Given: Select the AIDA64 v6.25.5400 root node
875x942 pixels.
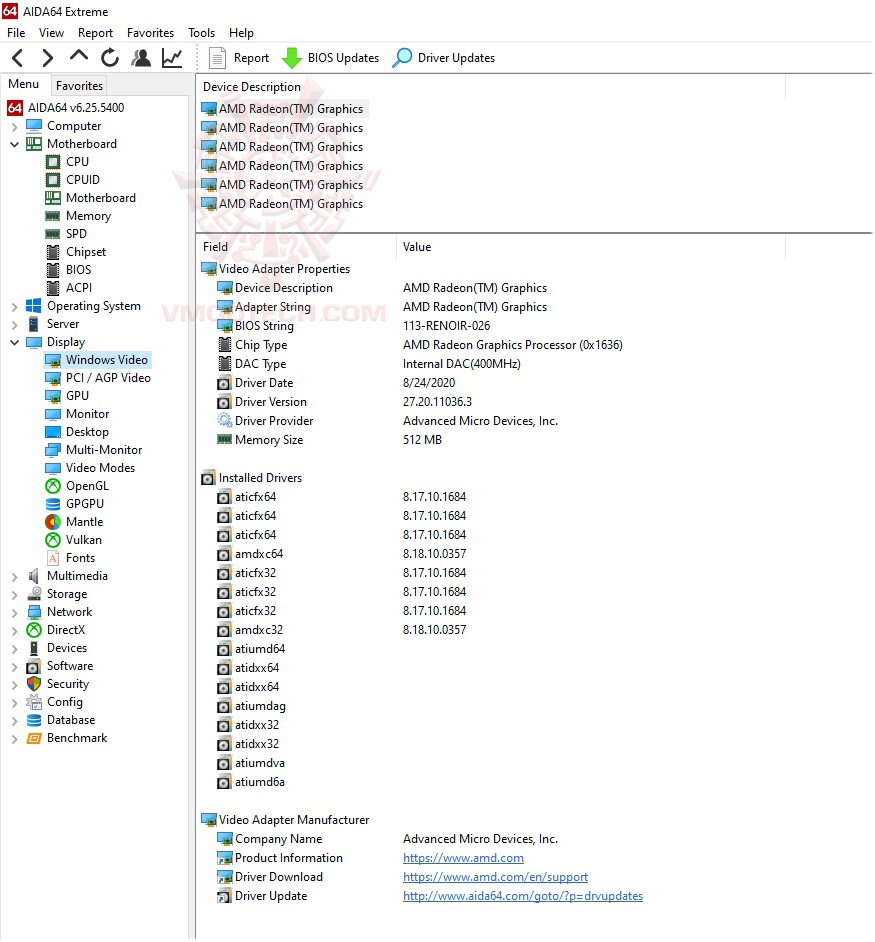Looking at the screenshot, I should 76,108.
